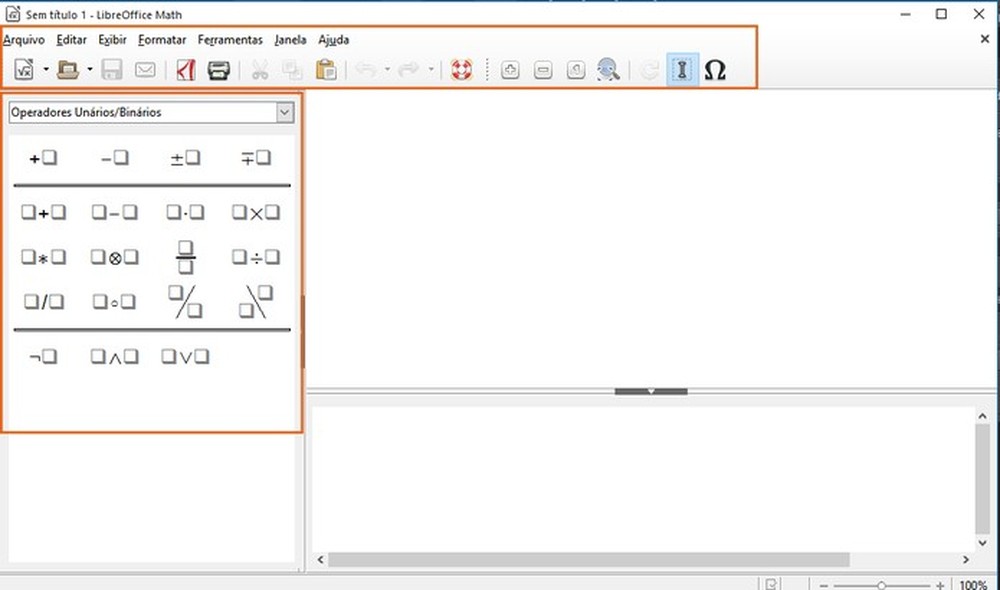The image size is (1000, 590).
Task: Close the Elements panel via its X button
Action: pyautogui.click(x=985, y=40)
